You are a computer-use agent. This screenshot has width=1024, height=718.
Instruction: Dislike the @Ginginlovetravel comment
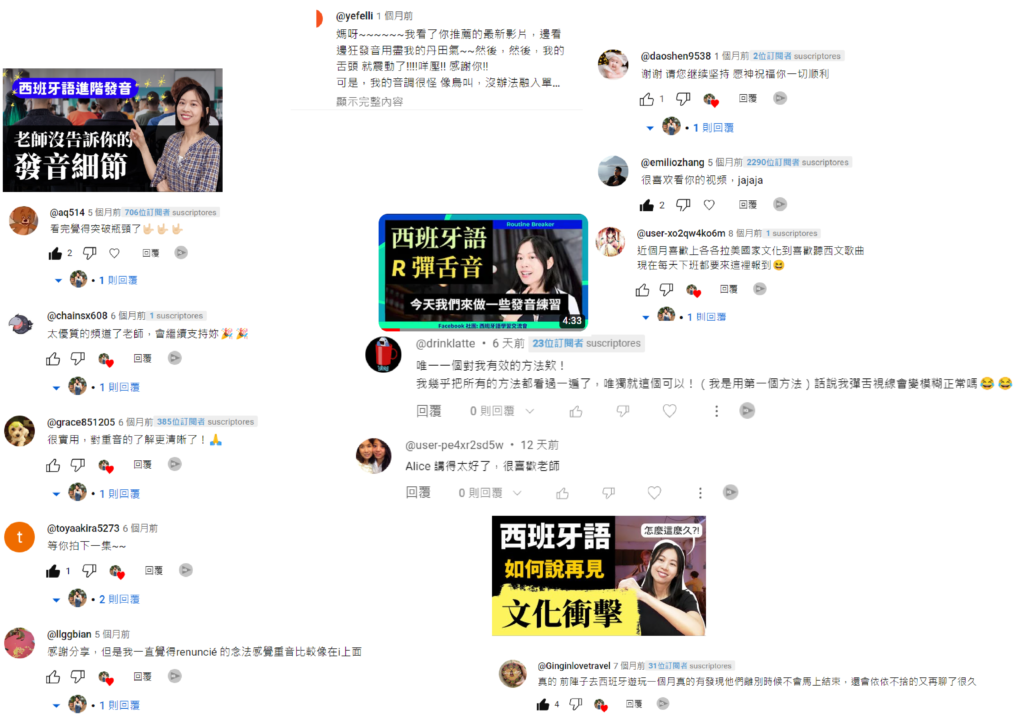coord(575,704)
